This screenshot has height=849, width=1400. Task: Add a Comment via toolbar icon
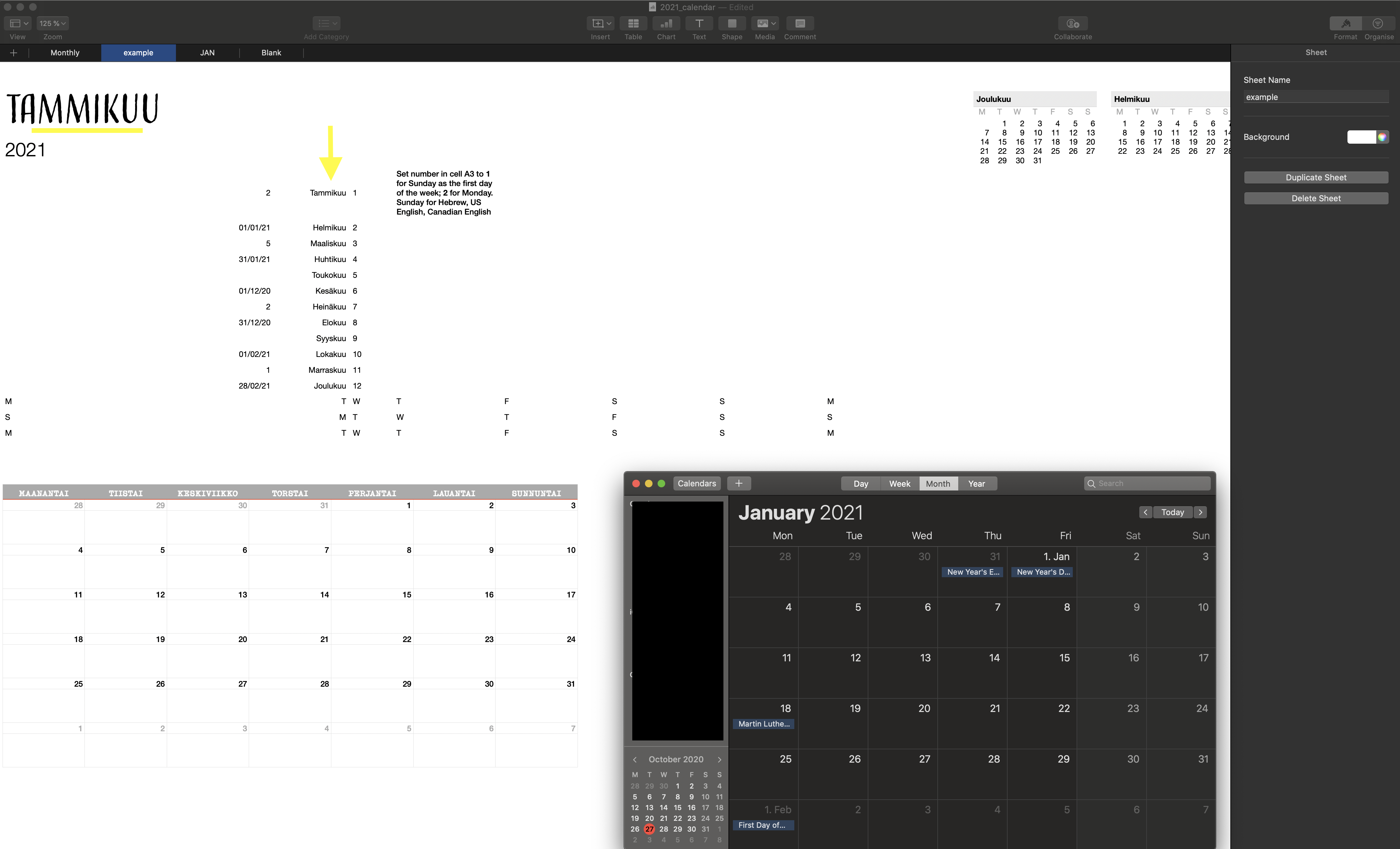pyautogui.click(x=799, y=23)
